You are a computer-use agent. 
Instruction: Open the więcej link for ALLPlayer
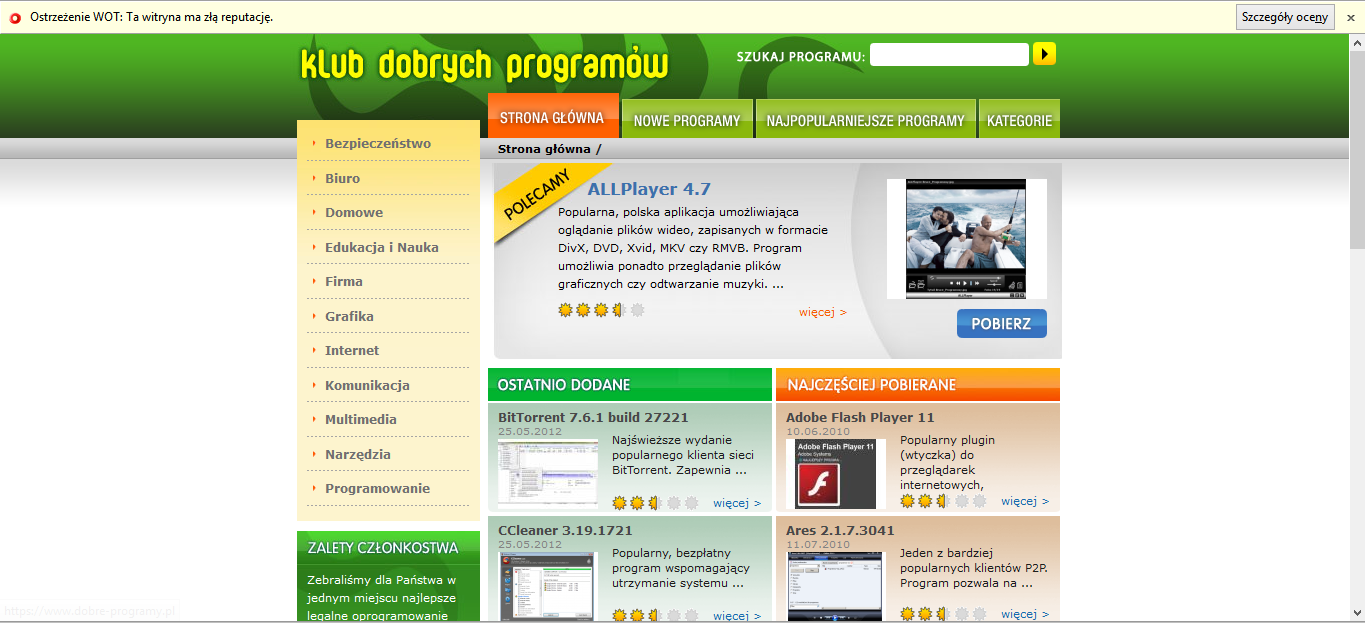[x=820, y=311]
